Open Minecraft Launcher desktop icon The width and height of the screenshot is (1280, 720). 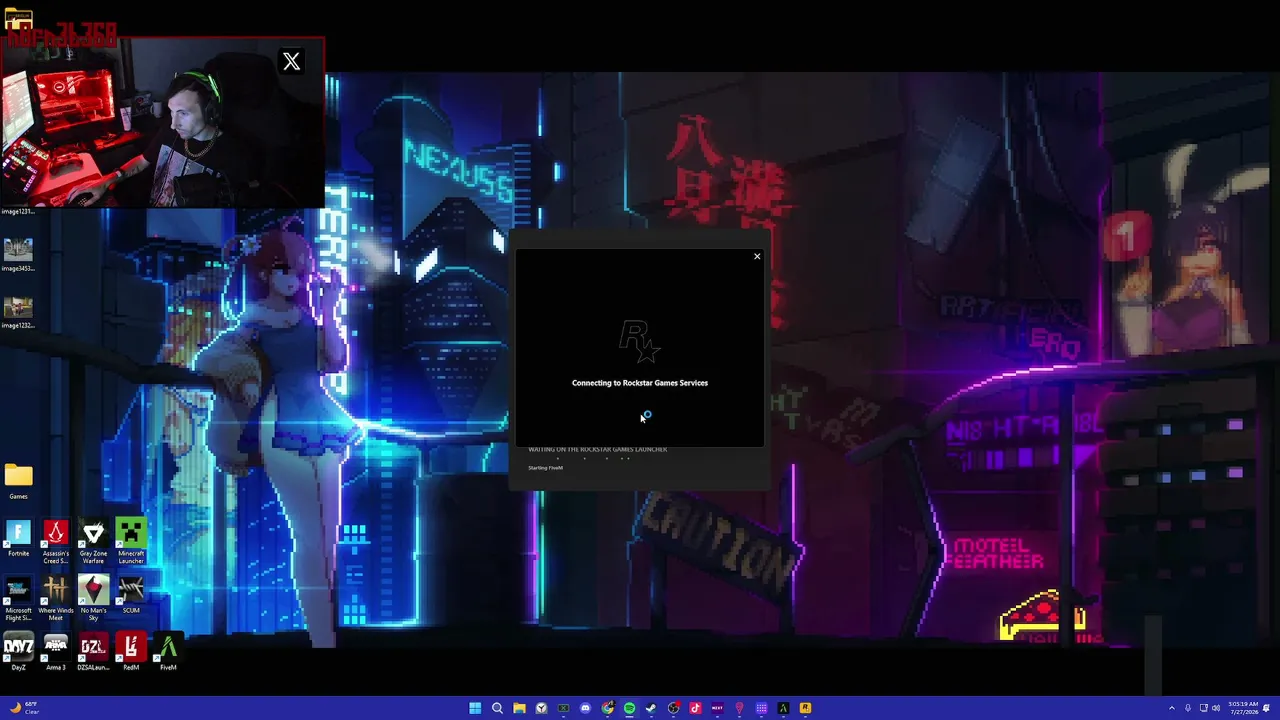[131, 541]
